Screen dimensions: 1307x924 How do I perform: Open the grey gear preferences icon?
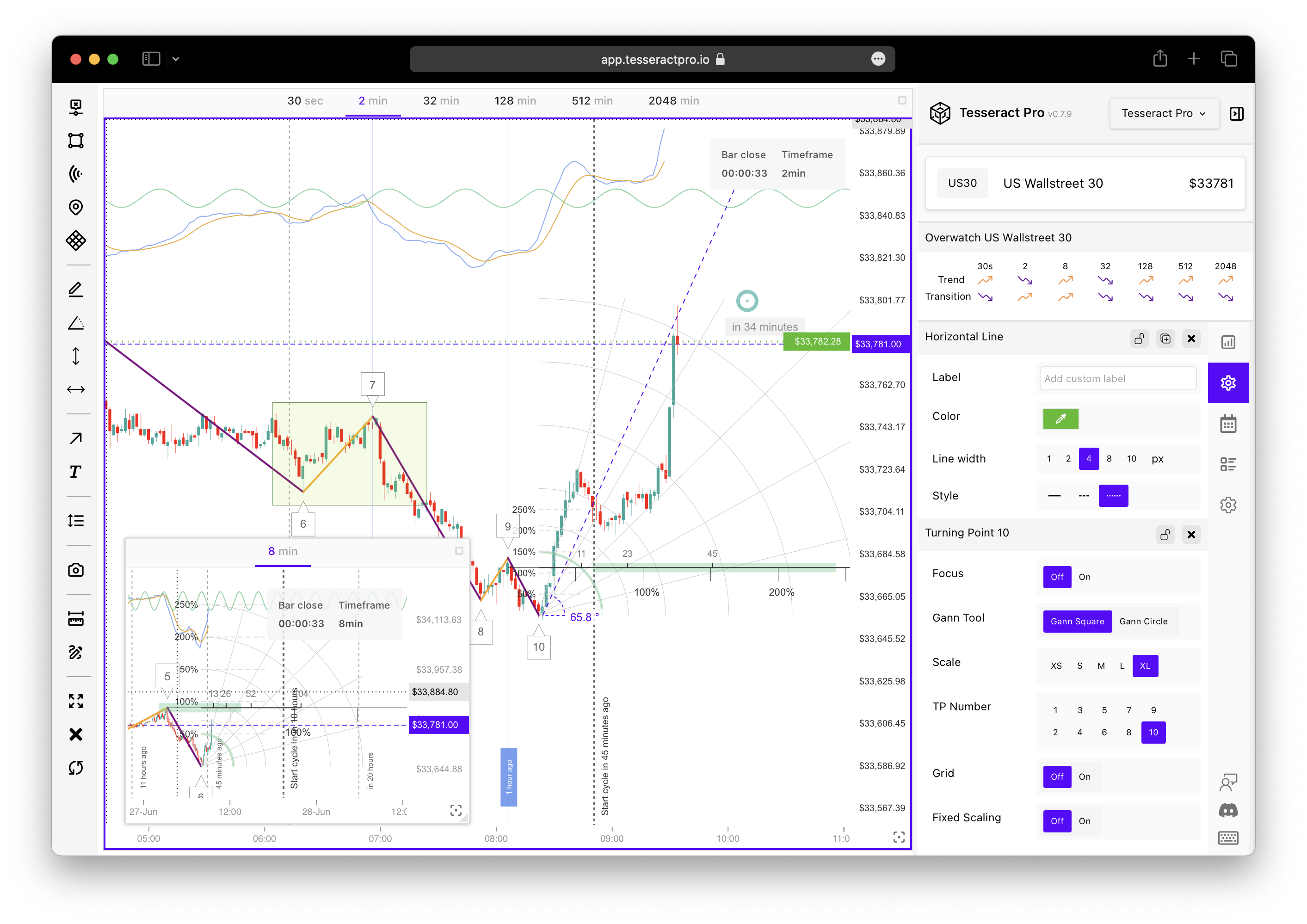click(x=1228, y=505)
